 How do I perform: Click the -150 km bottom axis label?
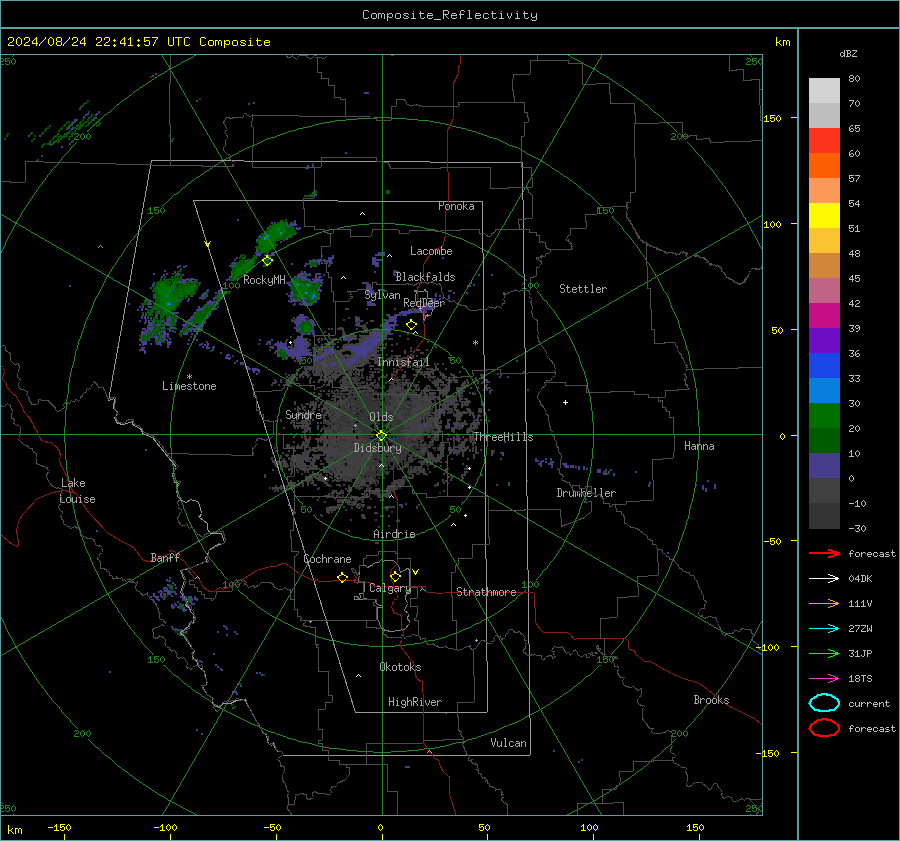(x=59, y=827)
